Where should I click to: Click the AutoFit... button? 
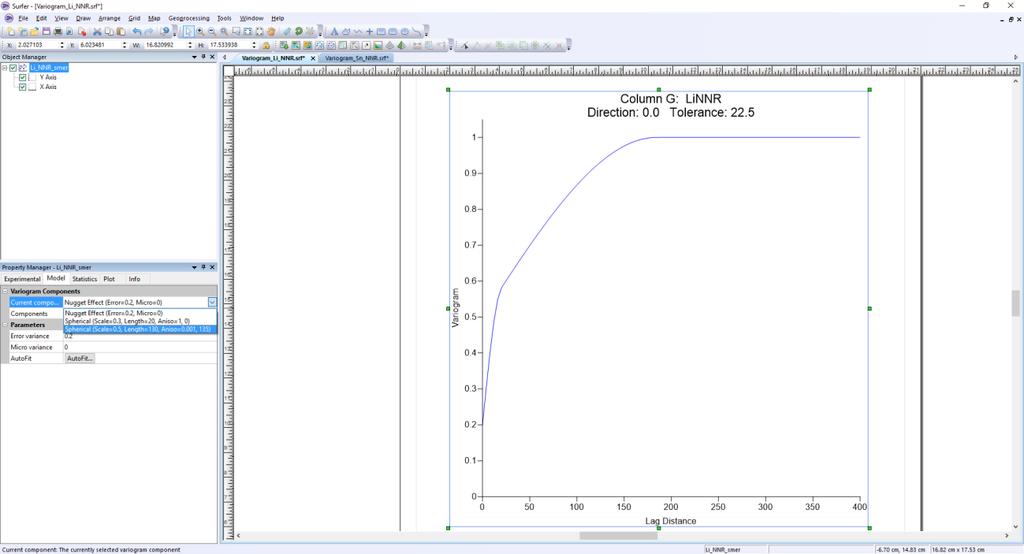coord(80,359)
